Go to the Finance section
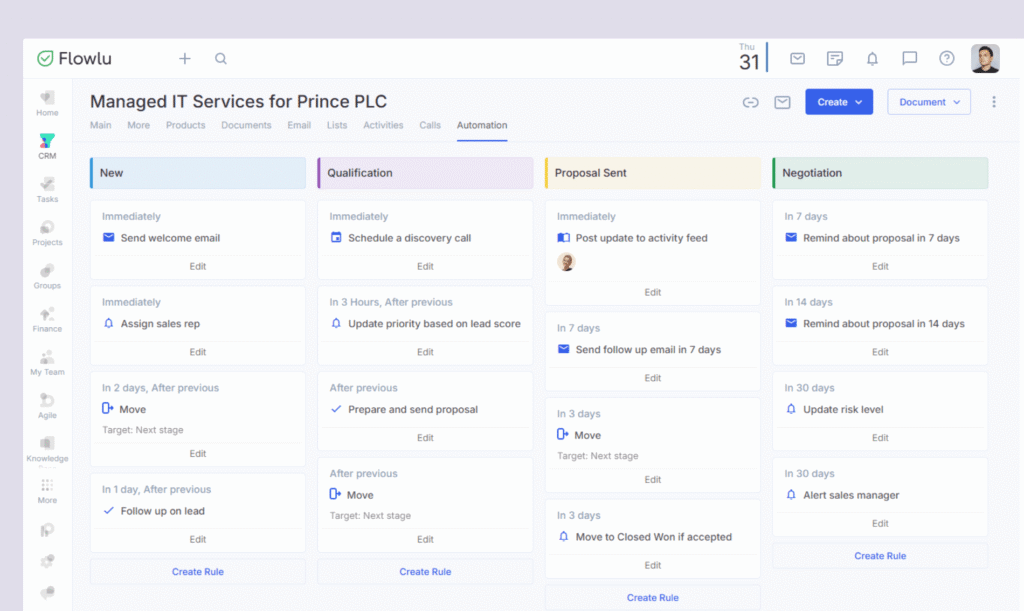Screen dimensions: 1024x611 click(46, 318)
